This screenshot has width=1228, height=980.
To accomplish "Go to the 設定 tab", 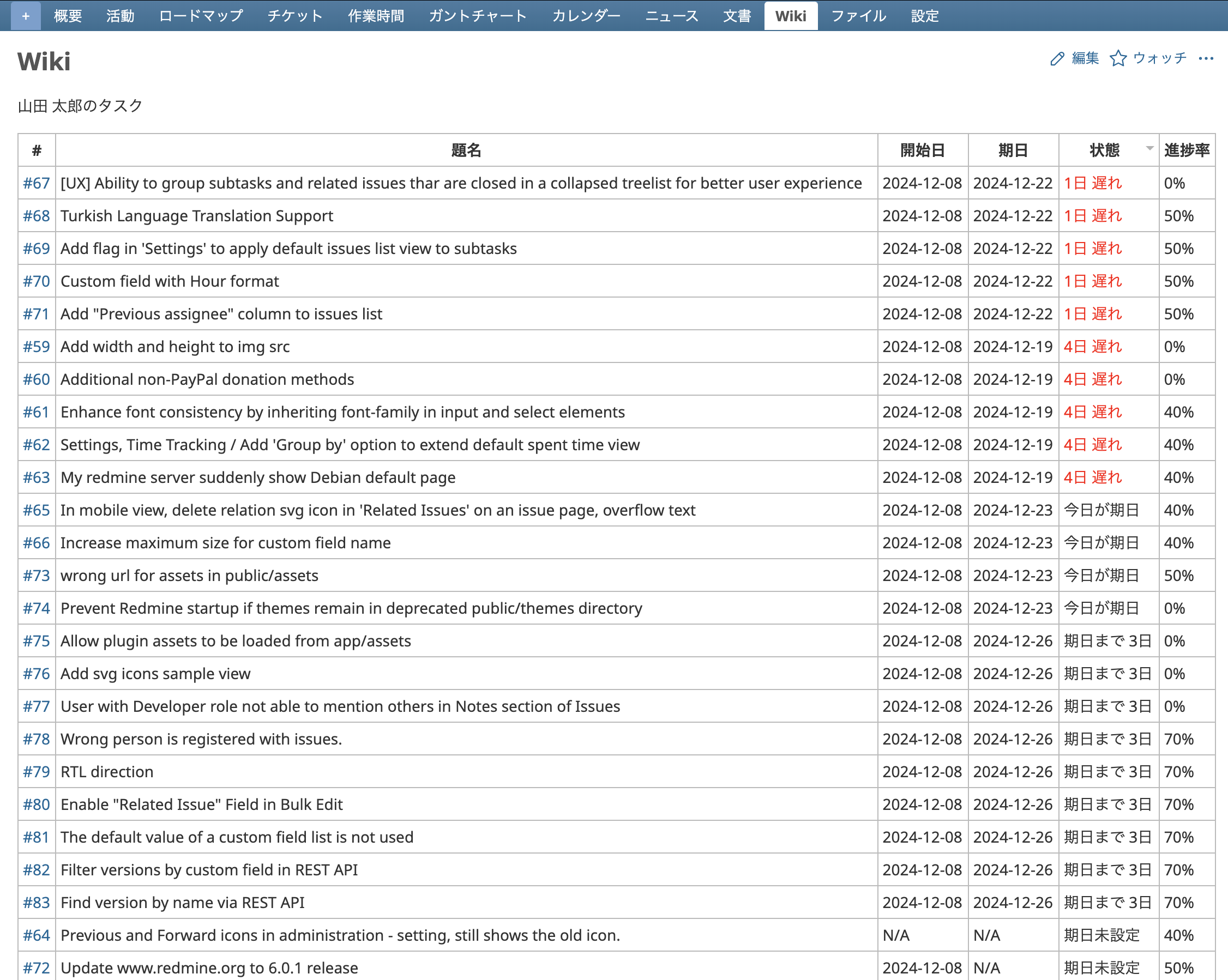I will (924, 16).
